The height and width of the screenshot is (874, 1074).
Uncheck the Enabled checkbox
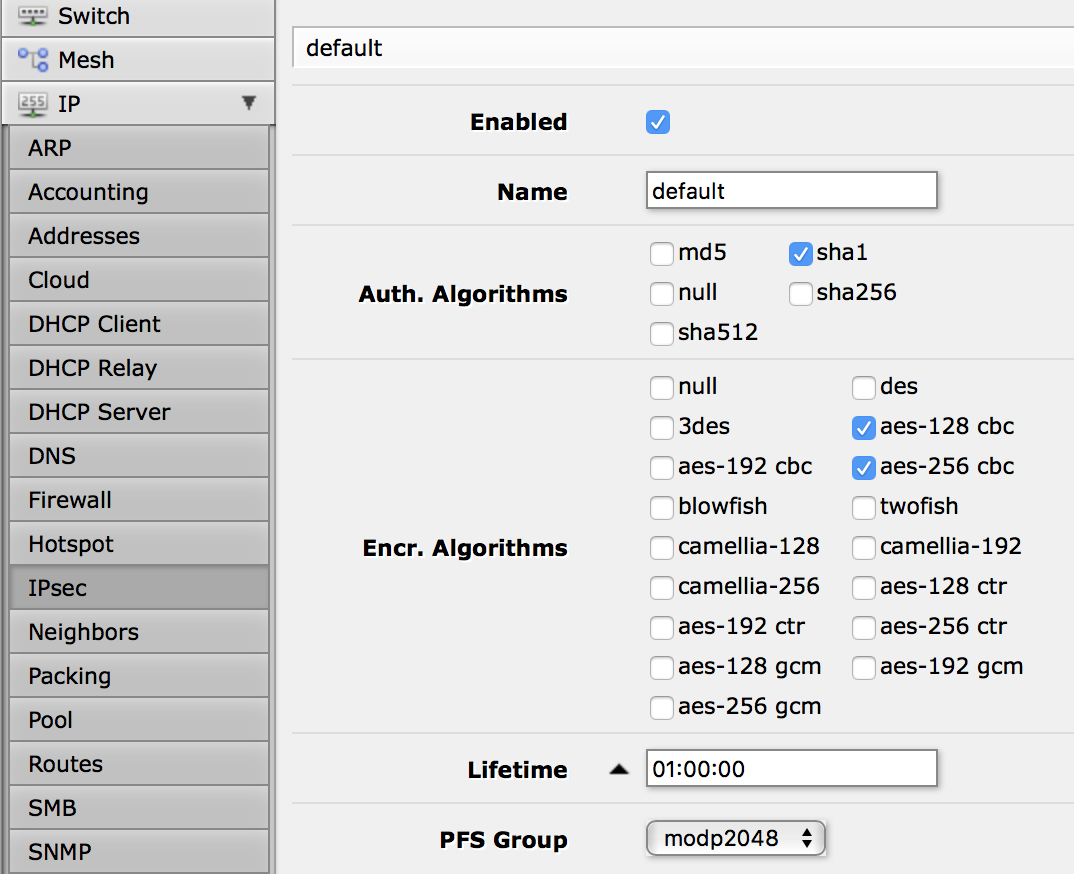[x=658, y=122]
